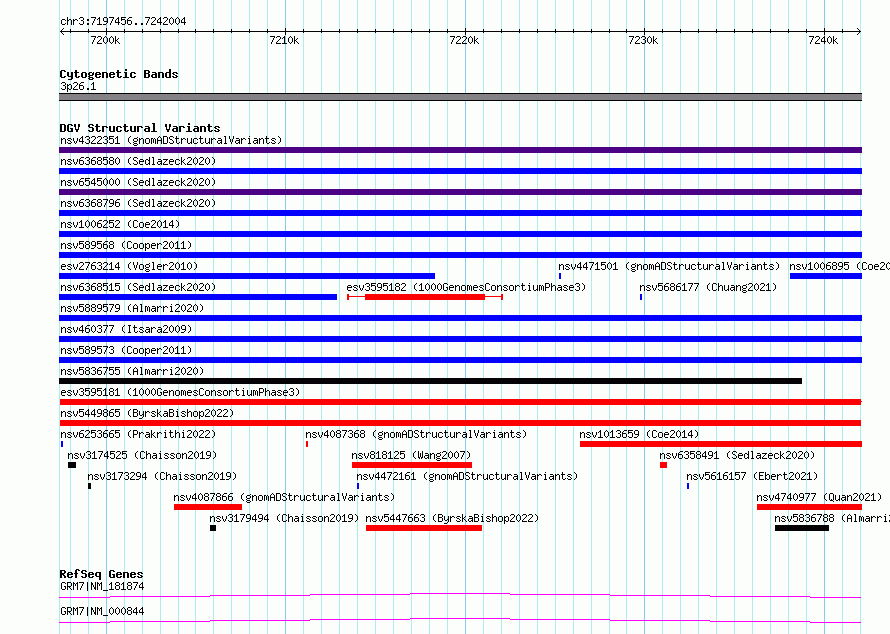Click nsv4087866 gnomADStructuralVariants label
Screen dimensions: 890x634
coord(284,497)
